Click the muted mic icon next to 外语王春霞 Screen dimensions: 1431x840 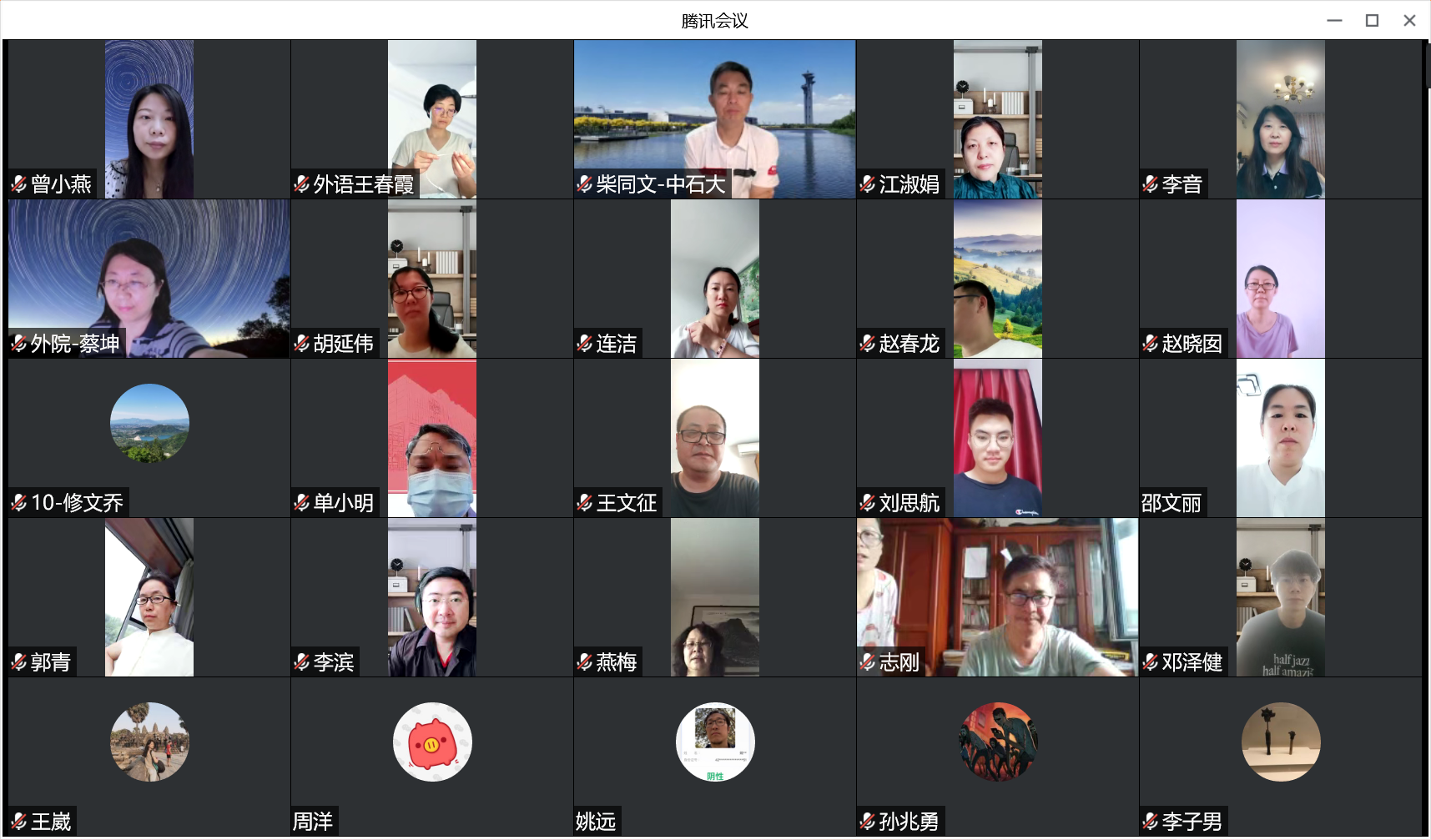point(302,184)
